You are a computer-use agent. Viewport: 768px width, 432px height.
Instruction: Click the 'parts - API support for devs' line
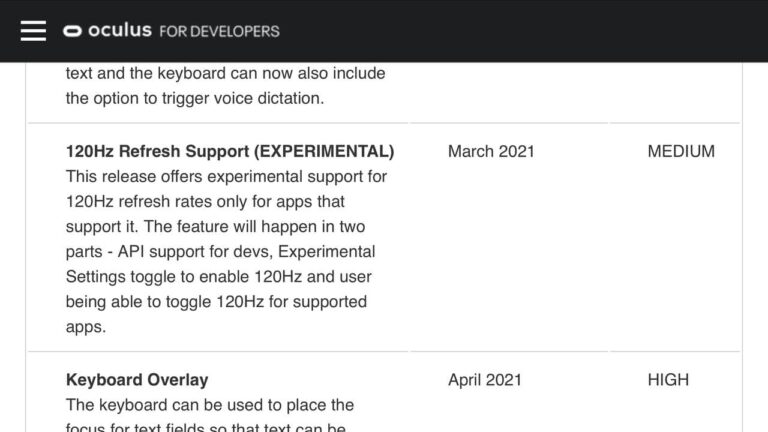pos(220,252)
